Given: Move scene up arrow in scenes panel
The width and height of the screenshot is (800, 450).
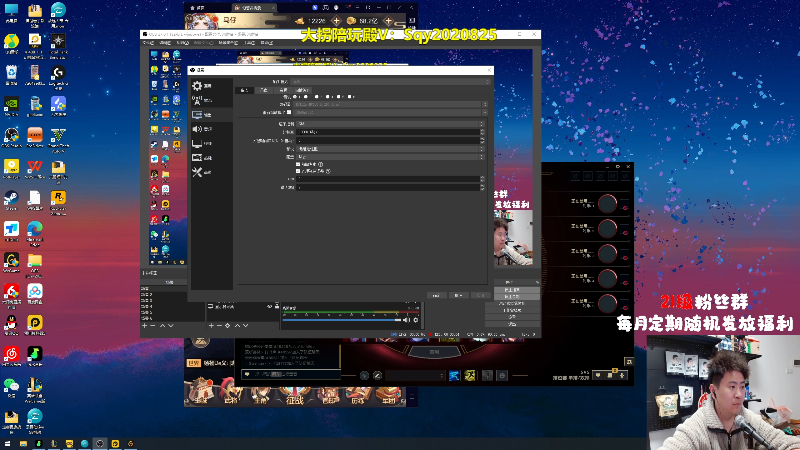Looking at the screenshot, I should pos(162,326).
